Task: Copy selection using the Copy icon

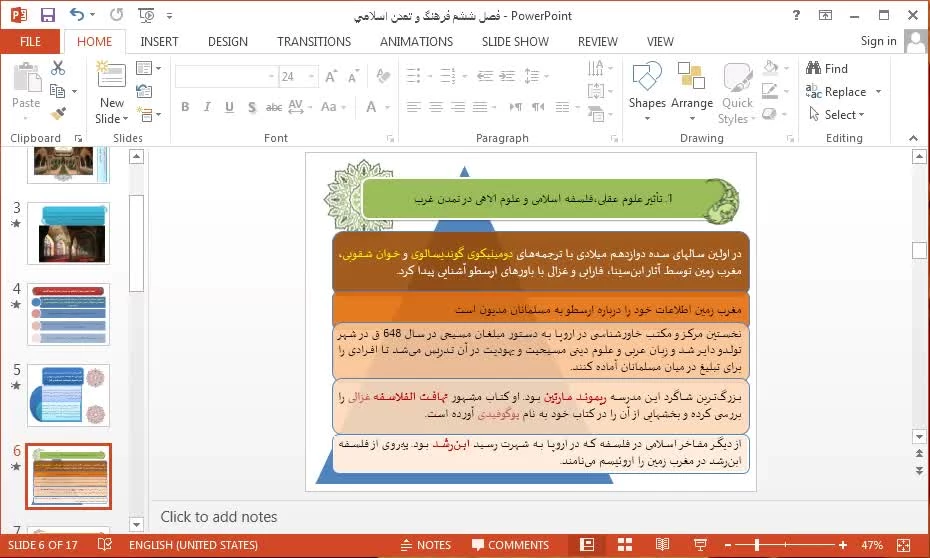Action: tap(58, 91)
